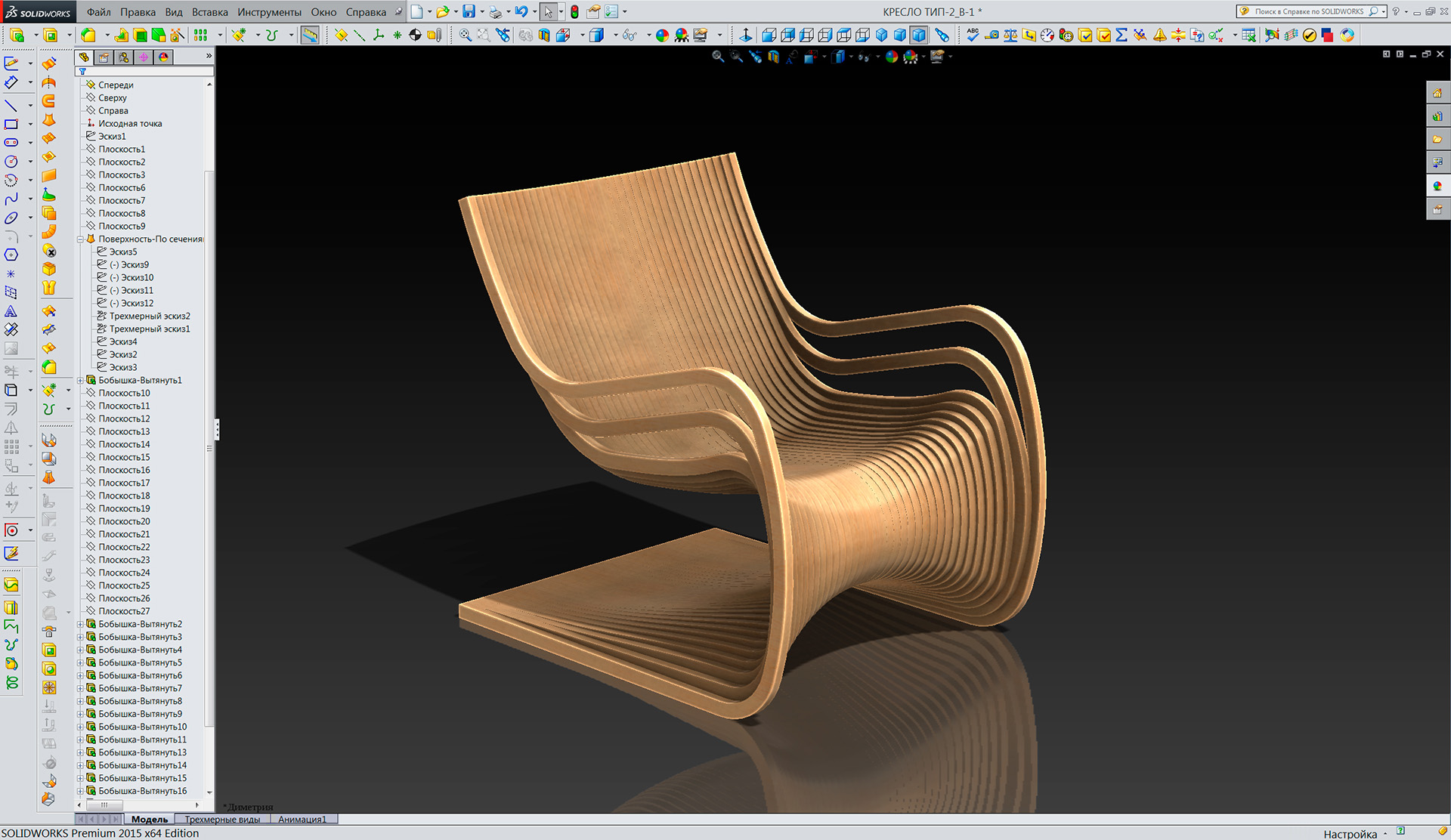
Task: Click the Rebuild traffic light icon
Action: 574,12
